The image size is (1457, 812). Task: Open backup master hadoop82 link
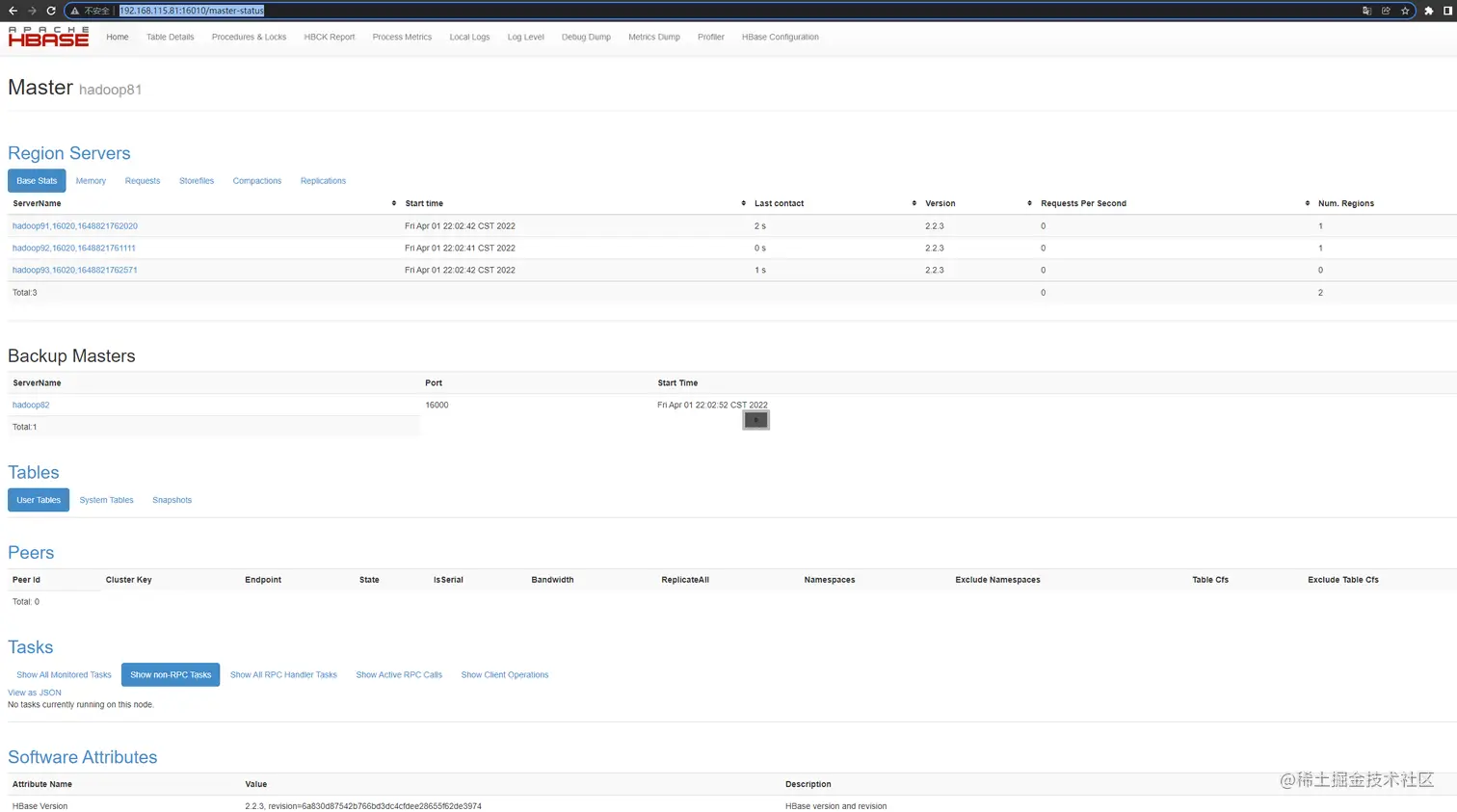coord(31,406)
